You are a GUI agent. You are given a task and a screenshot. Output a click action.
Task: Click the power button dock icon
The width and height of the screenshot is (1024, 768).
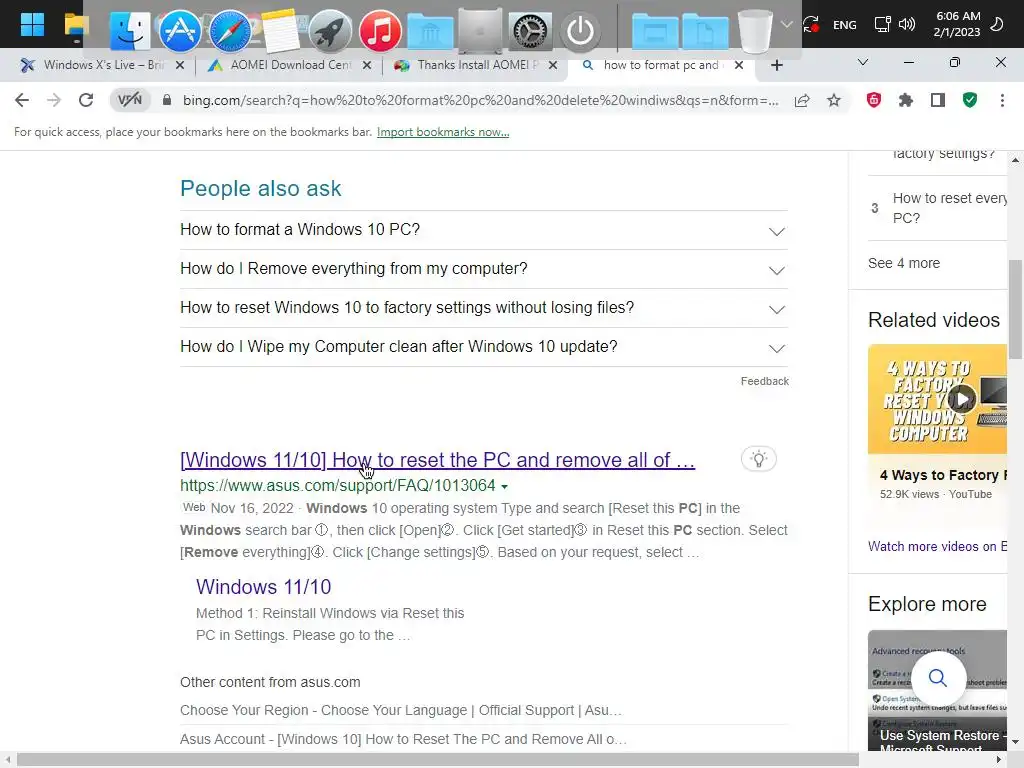point(580,31)
